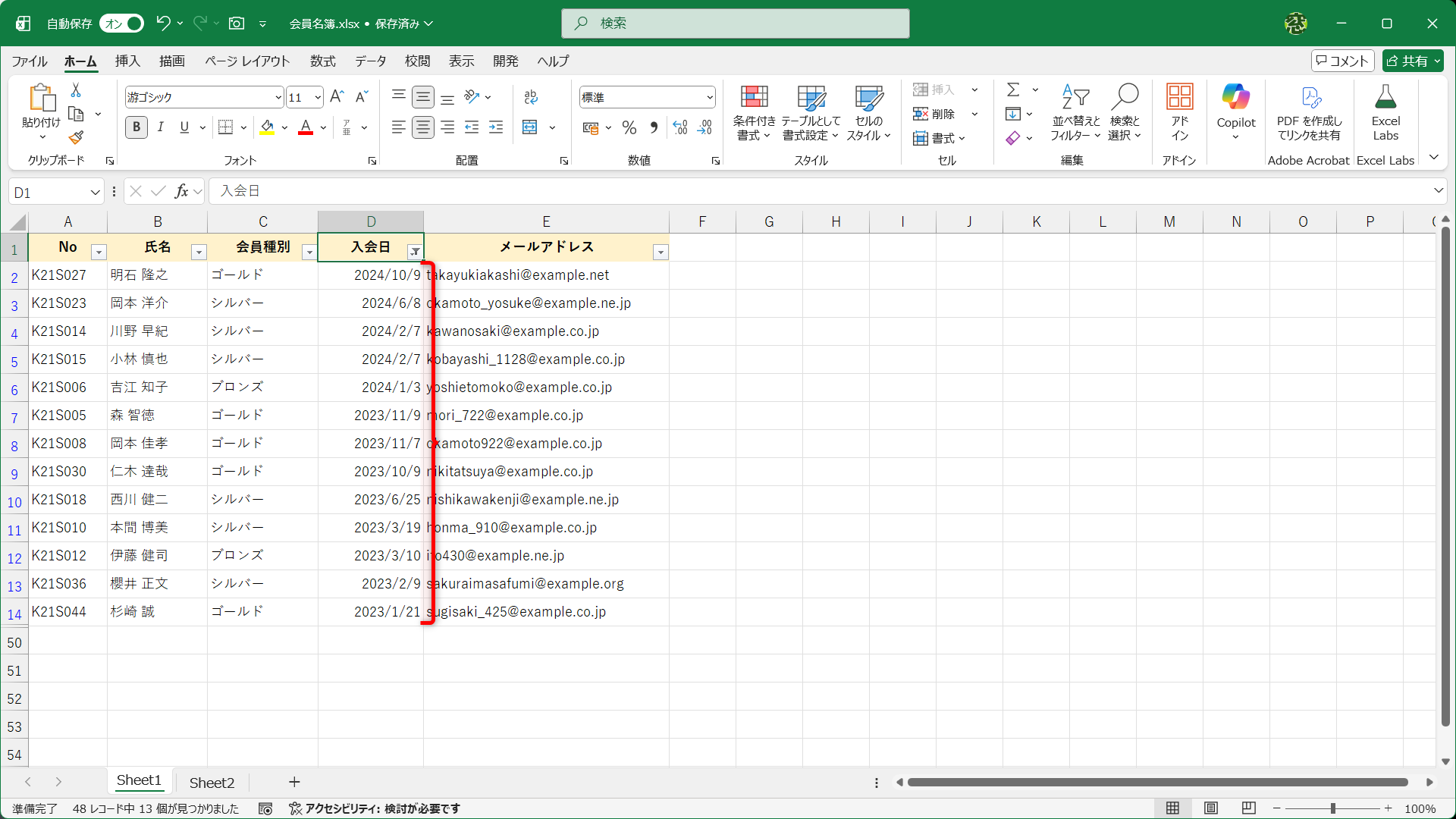Image resolution: width=1456 pixels, height=819 pixels.
Task: Click the Merge and Center icon
Action: click(x=530, y=127)
